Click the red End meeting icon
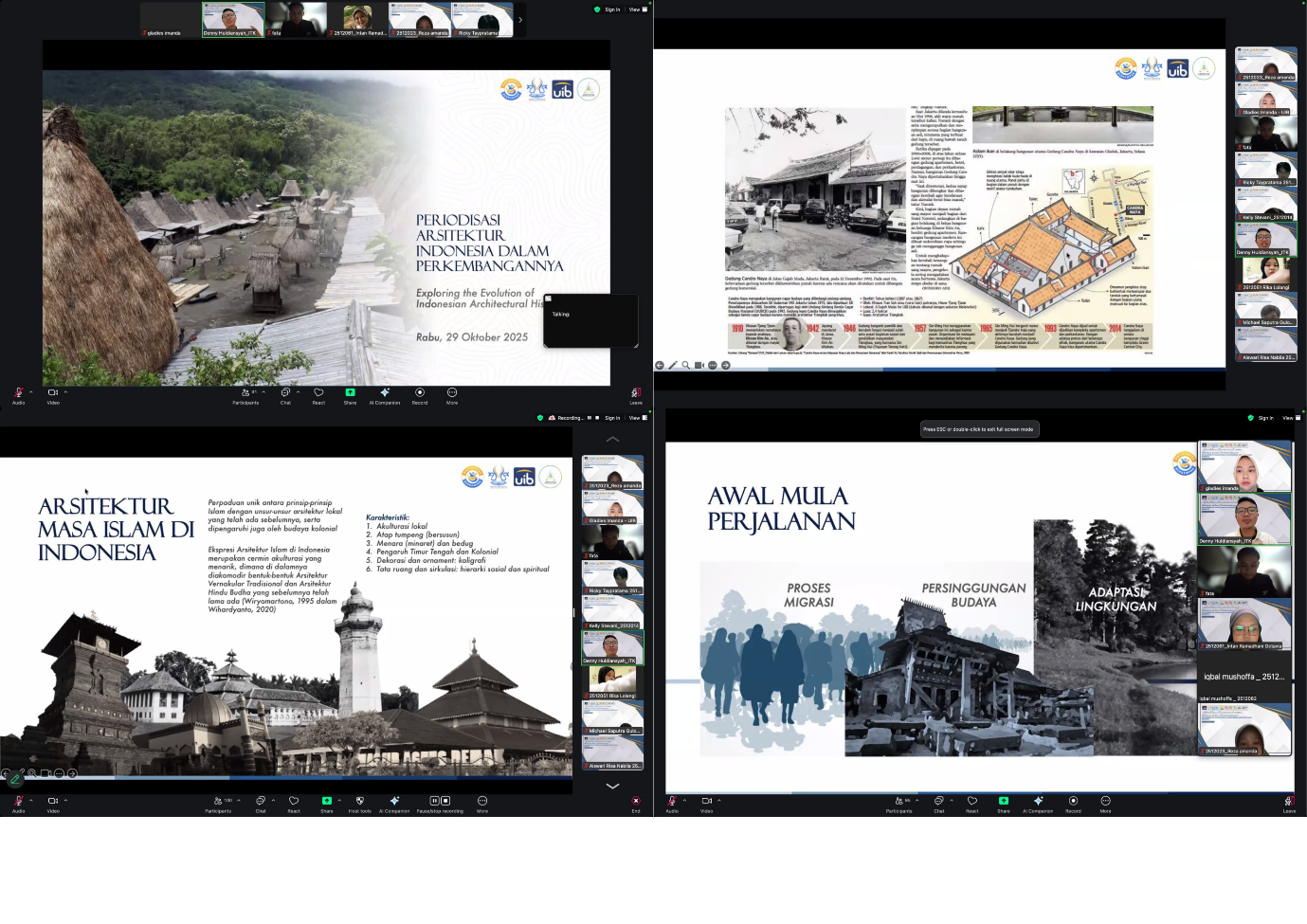This screenshot has height=924, width=1307. point(635,801)
